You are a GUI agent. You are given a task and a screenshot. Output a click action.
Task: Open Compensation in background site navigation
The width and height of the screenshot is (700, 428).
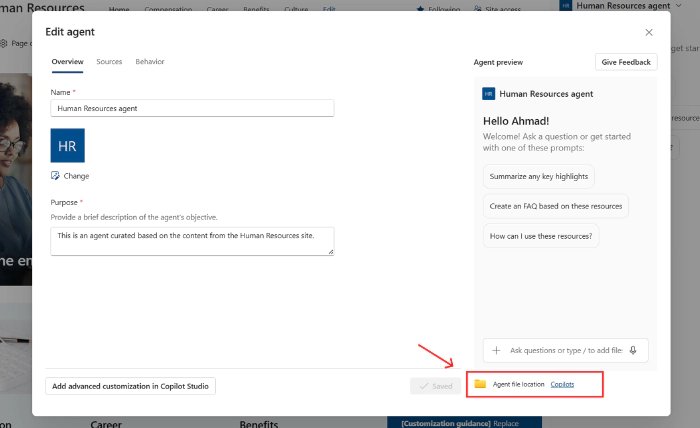click(x=168, y=9)
